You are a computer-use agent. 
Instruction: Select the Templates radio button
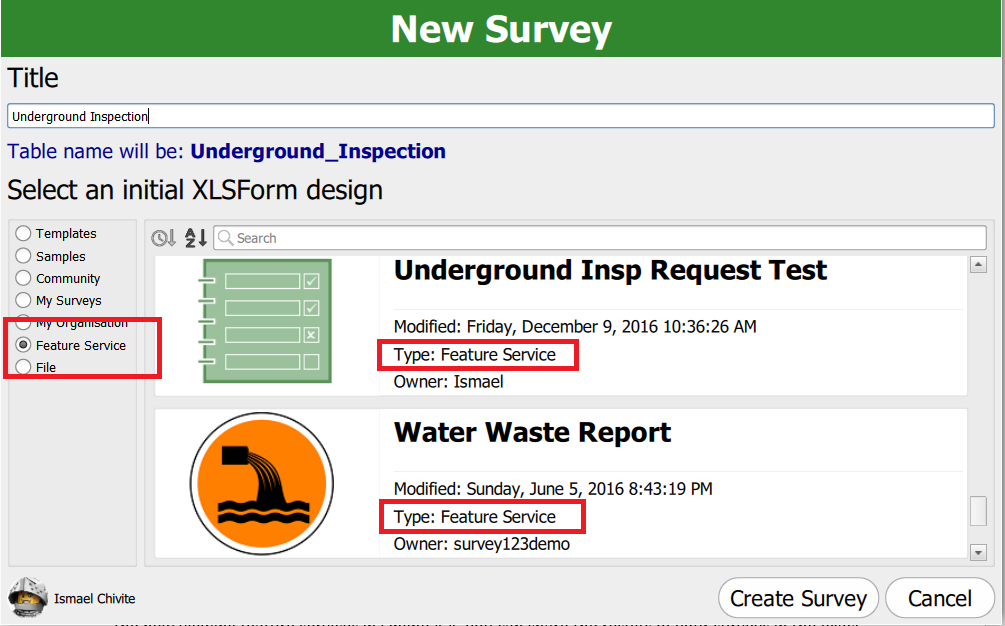pyautogui.click(x=24, y=233)
